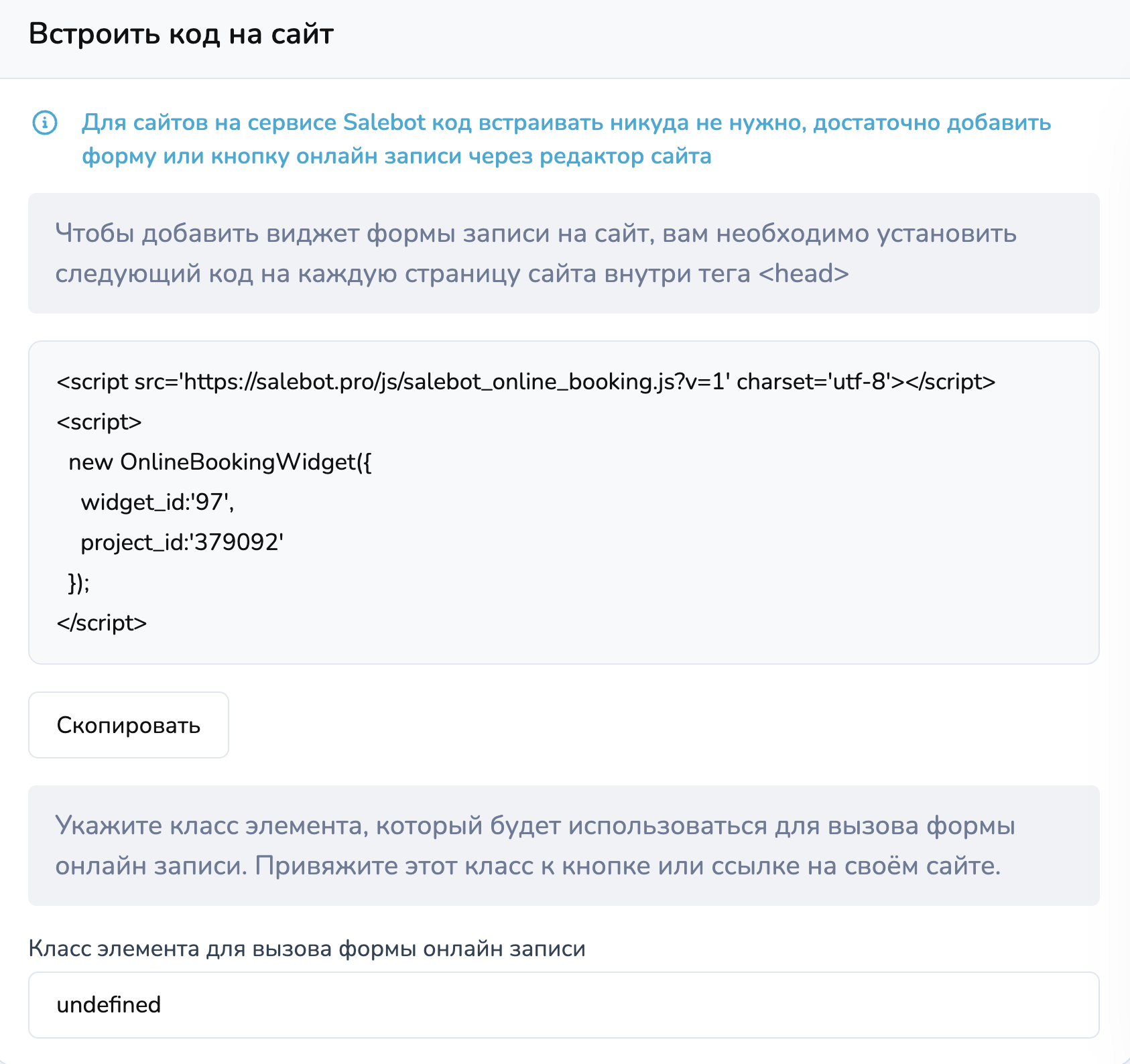This screenshot has height=1064, width=1130.
Task: Click the new OnlineBookingWidget code line
Action: pos(220,462)
